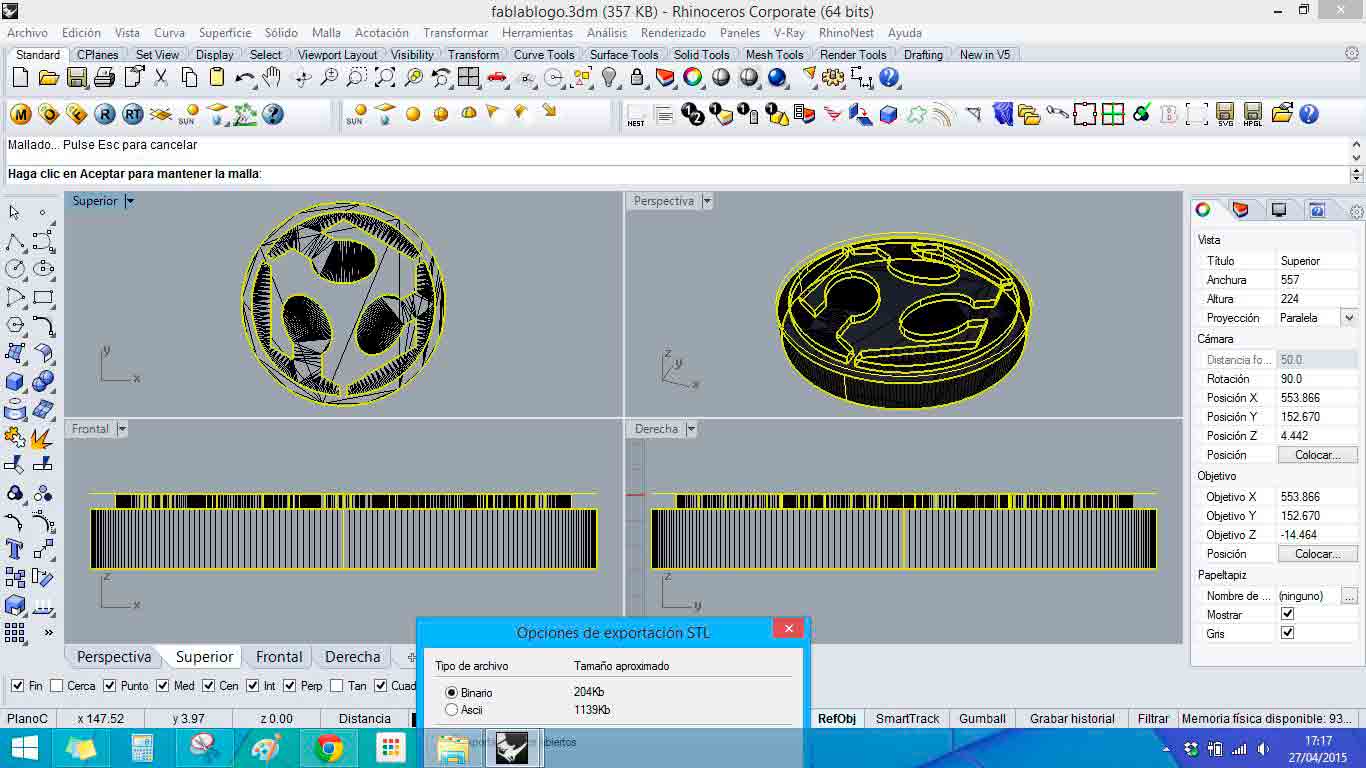Click the Undo arrow icon
This screenshot has height=768, width=1366.
(x=244, y=78)
